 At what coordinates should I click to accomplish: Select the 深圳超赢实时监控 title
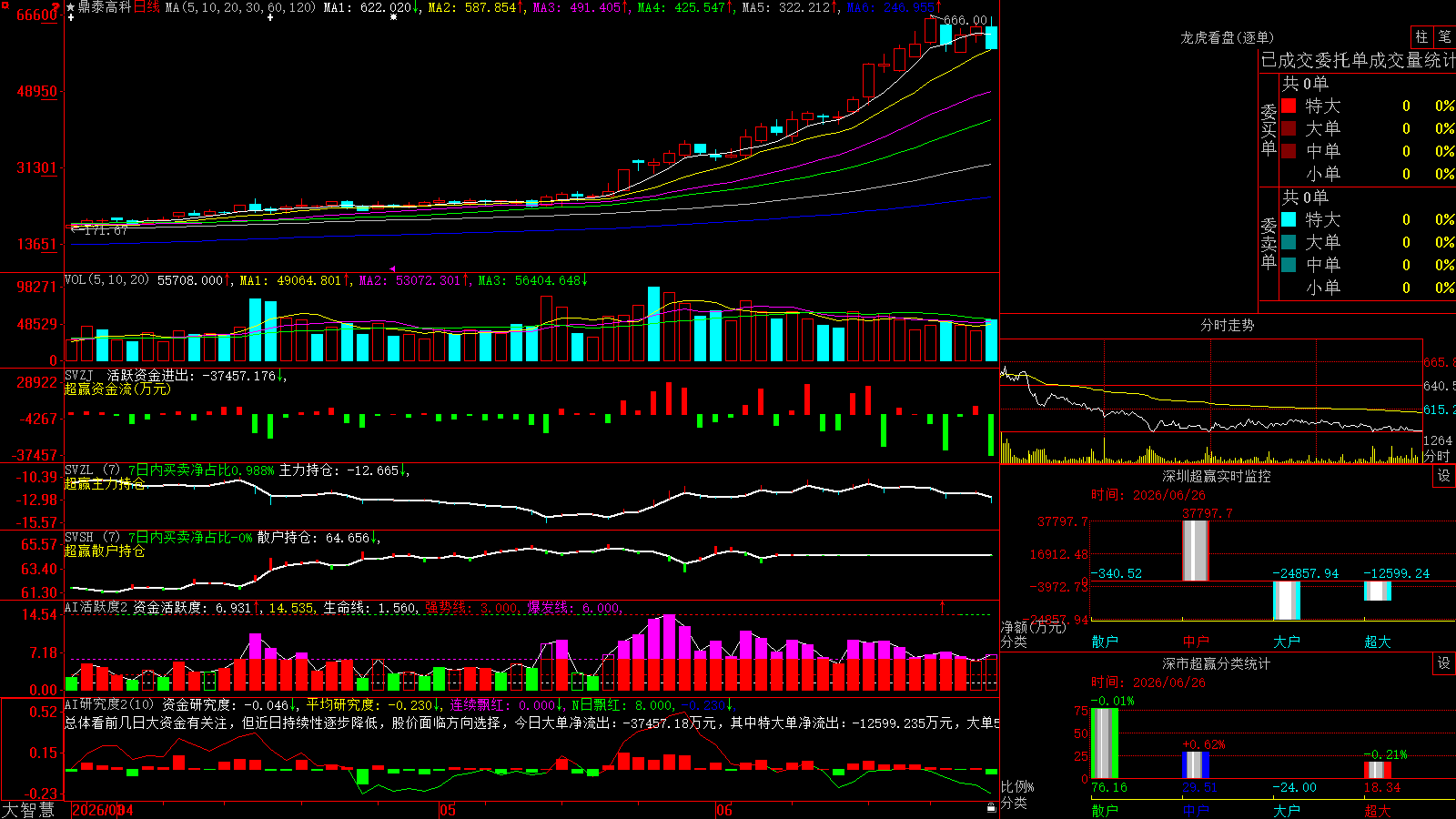pyautogui.click(x=1217, y=476)
